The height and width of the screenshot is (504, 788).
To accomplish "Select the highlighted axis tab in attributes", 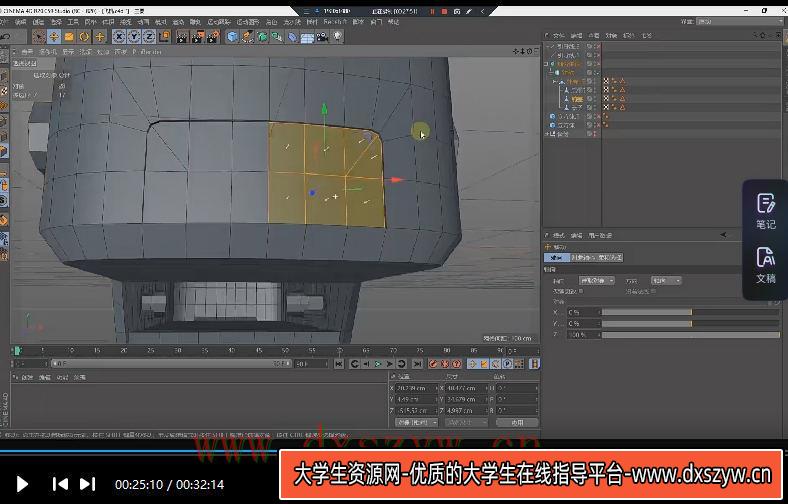I will 556,257.
